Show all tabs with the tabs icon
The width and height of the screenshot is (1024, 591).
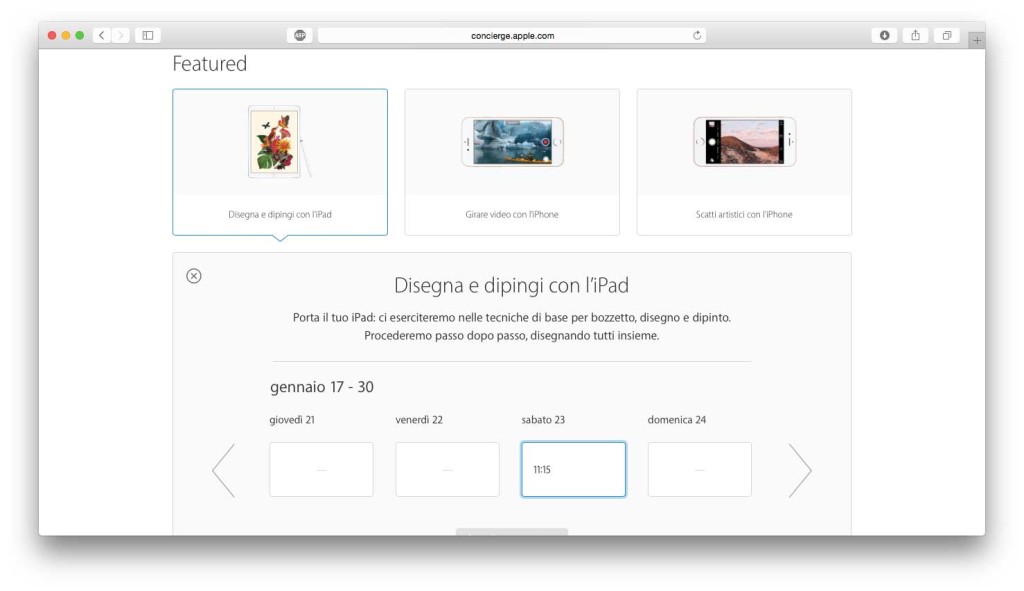[946, 34]
